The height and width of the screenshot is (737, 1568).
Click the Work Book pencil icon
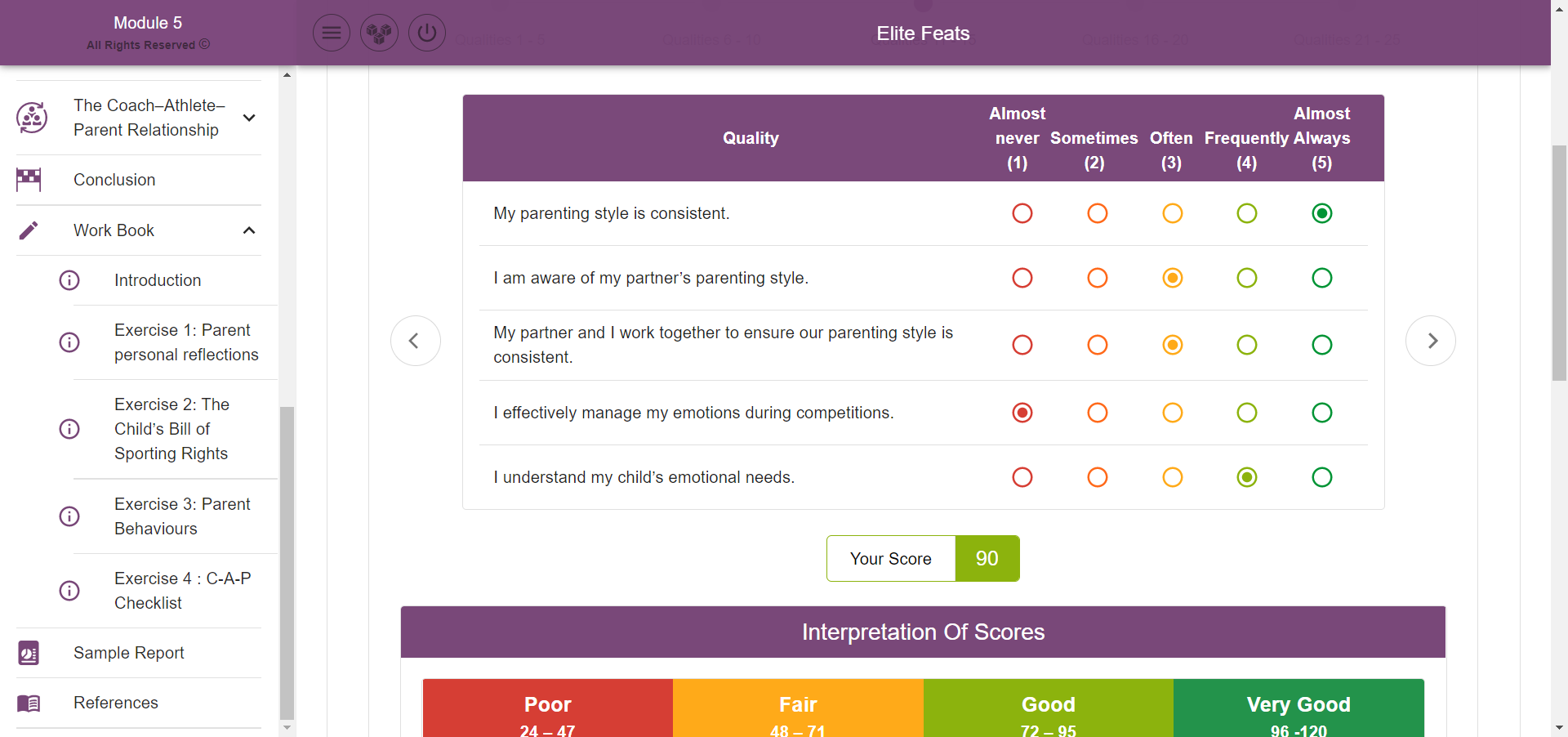coord(29,230)
